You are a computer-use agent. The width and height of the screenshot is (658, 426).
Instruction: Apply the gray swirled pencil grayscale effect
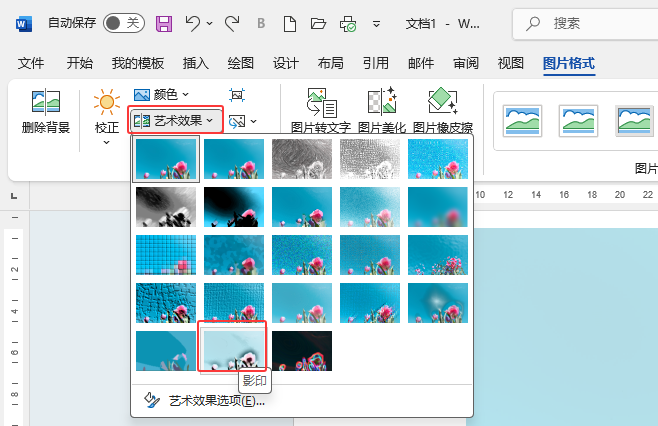(x=302, y=159)
